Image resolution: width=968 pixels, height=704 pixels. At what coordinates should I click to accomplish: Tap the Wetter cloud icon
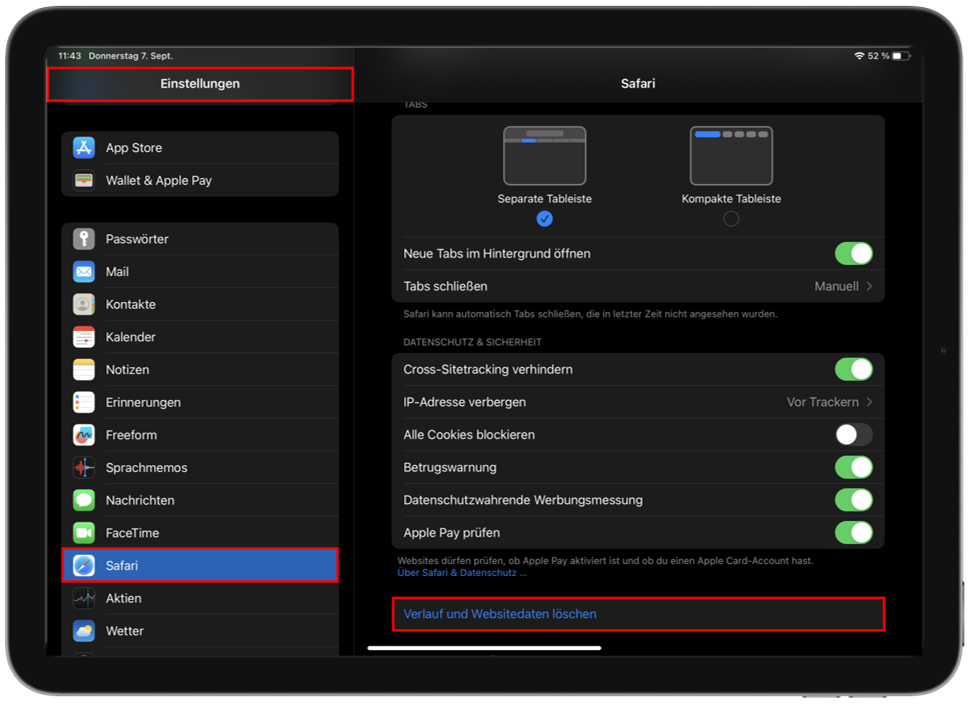[x=84, y=631]
